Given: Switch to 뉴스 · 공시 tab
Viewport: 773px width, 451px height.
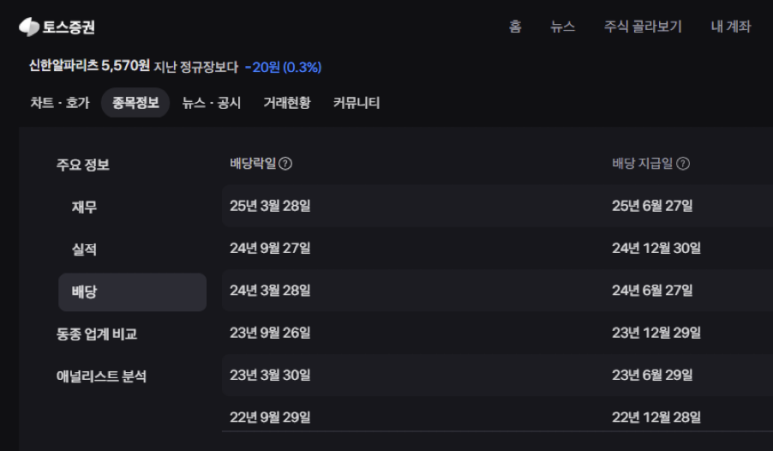Looking at the screenshot, I should [211, 103].
